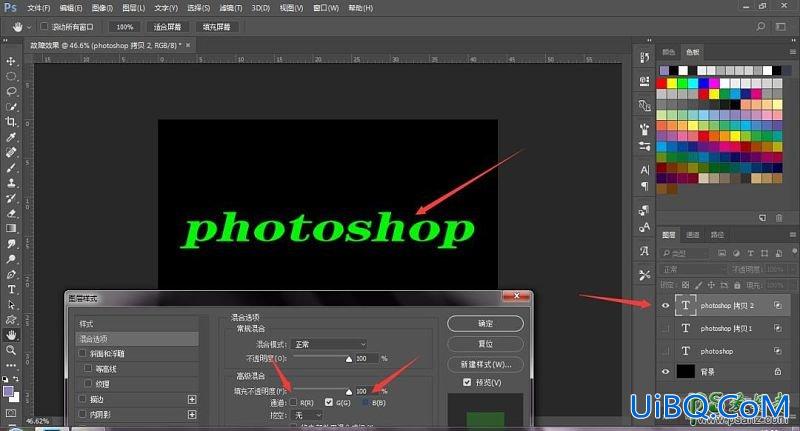Select the Eyedropper tool
Image resolution: width=800 pixels, height=431 pixels.
(11, 137)
